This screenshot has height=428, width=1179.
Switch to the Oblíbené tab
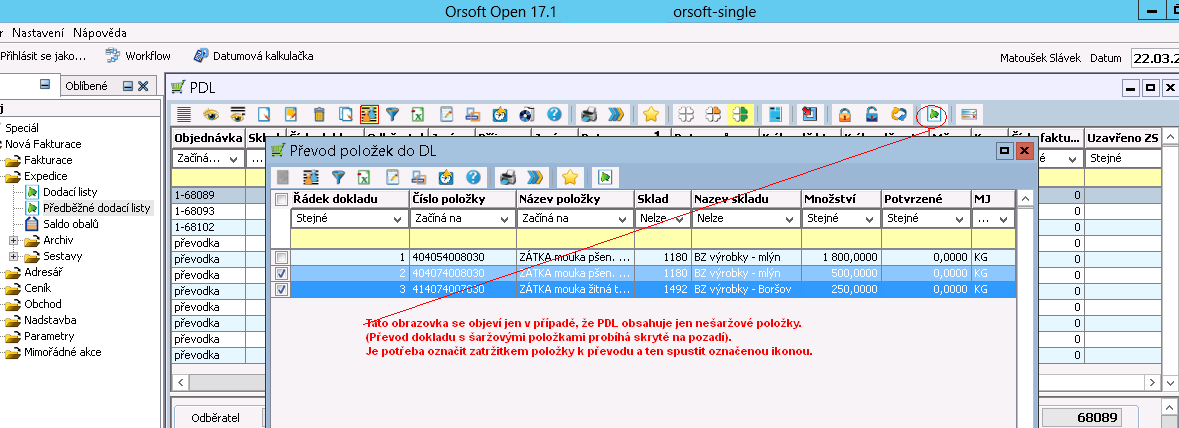[x=86, y=87]
